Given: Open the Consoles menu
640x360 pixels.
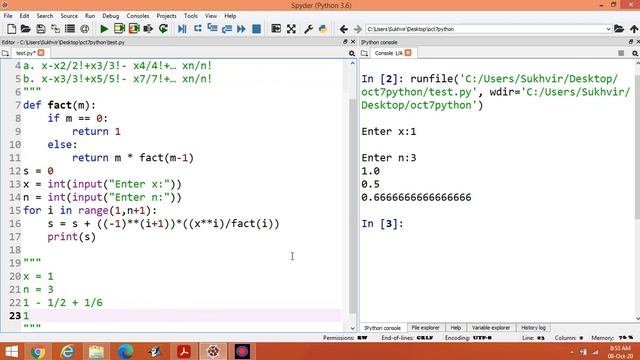Looking at the screenshot, I should 138,16.
